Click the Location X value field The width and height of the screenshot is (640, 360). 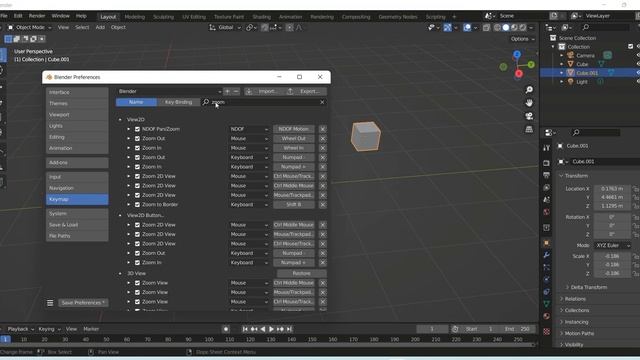[612, 189]
